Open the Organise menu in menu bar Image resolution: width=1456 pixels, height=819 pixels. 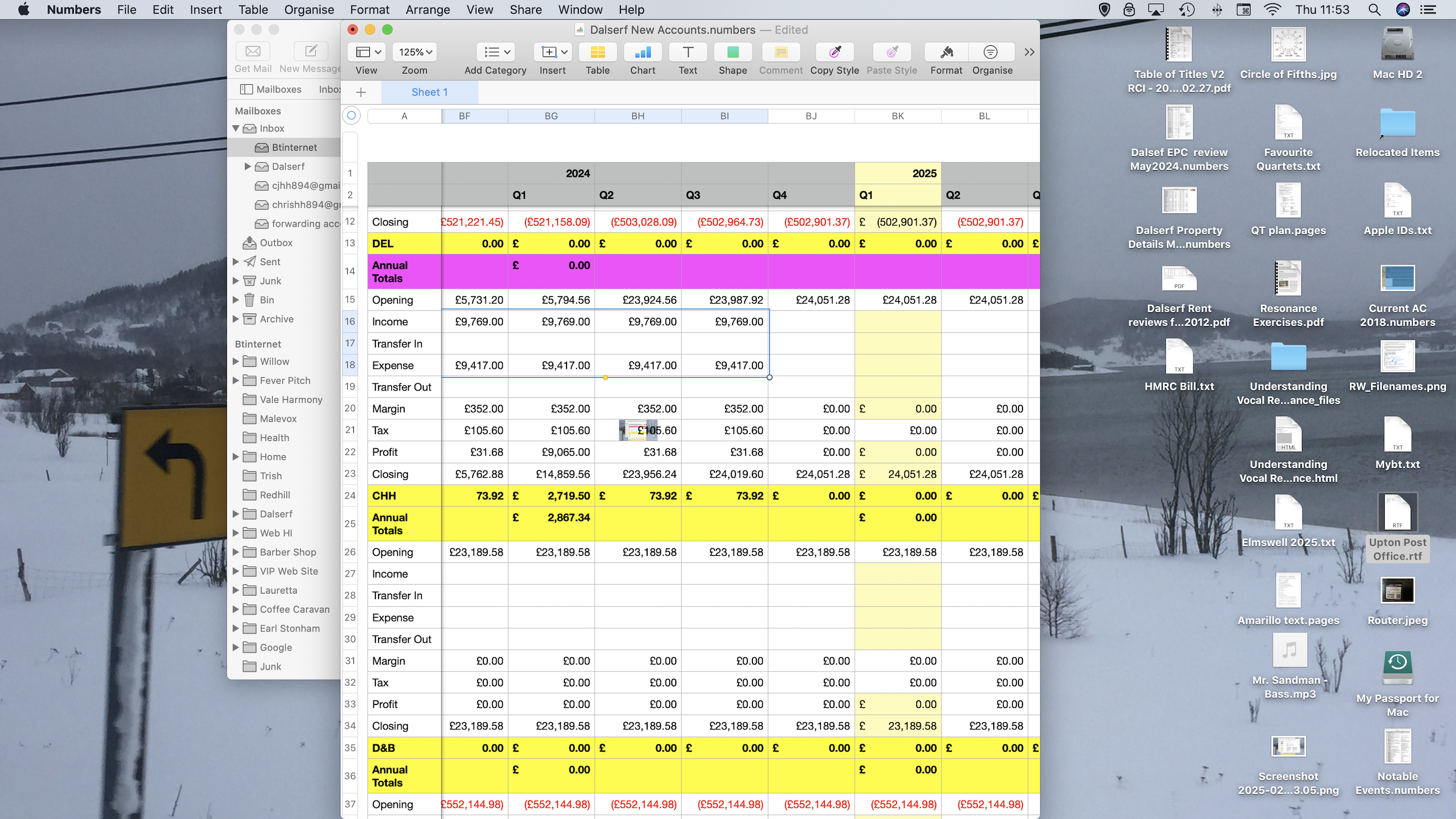coord(309,10)
